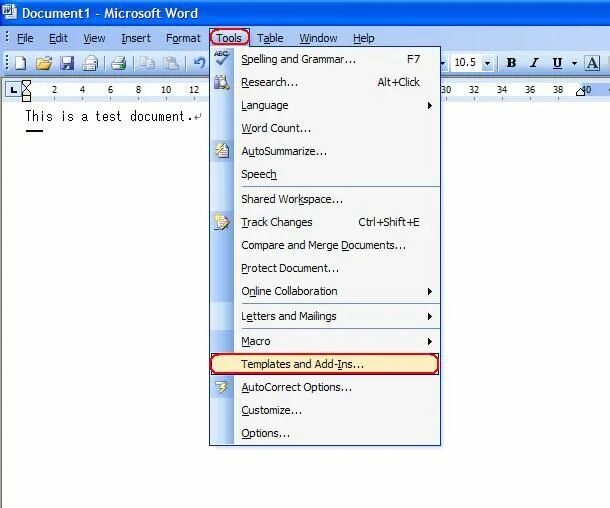Select Options at bottom of Tools menu
Viewport: 610px width, 508px height.
point(325,433)
